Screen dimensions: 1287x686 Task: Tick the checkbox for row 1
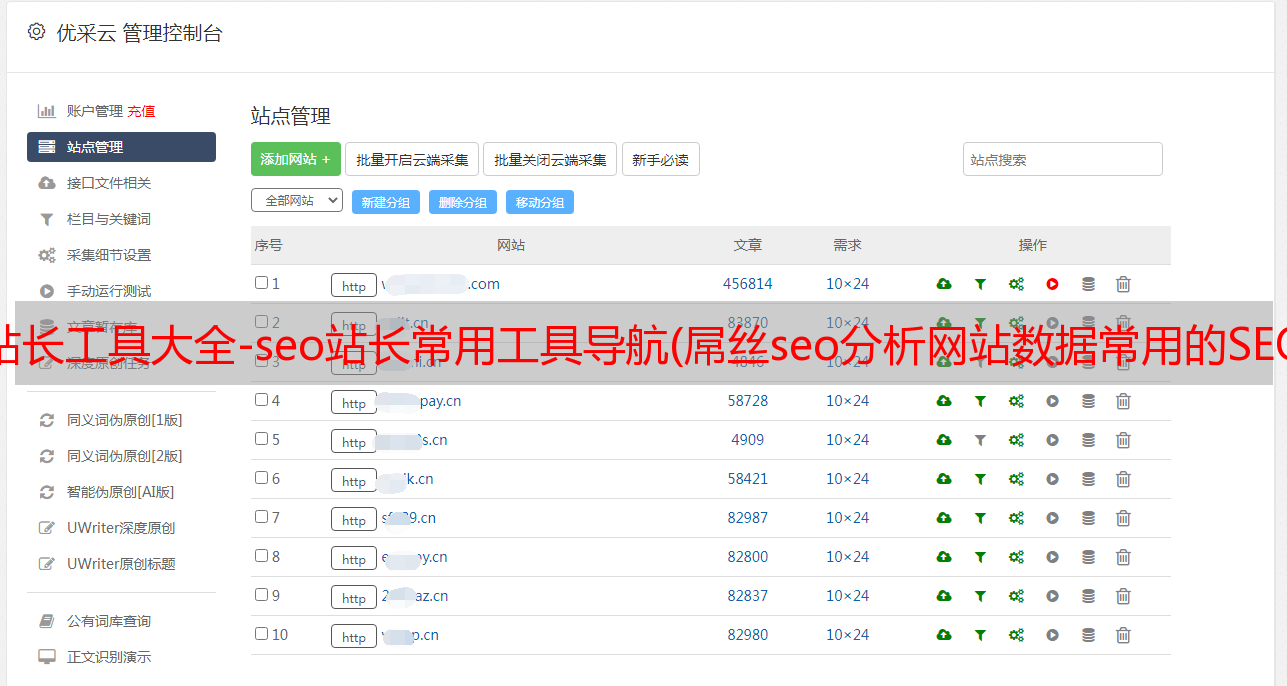pyautogui.click(x=261, y=283)
